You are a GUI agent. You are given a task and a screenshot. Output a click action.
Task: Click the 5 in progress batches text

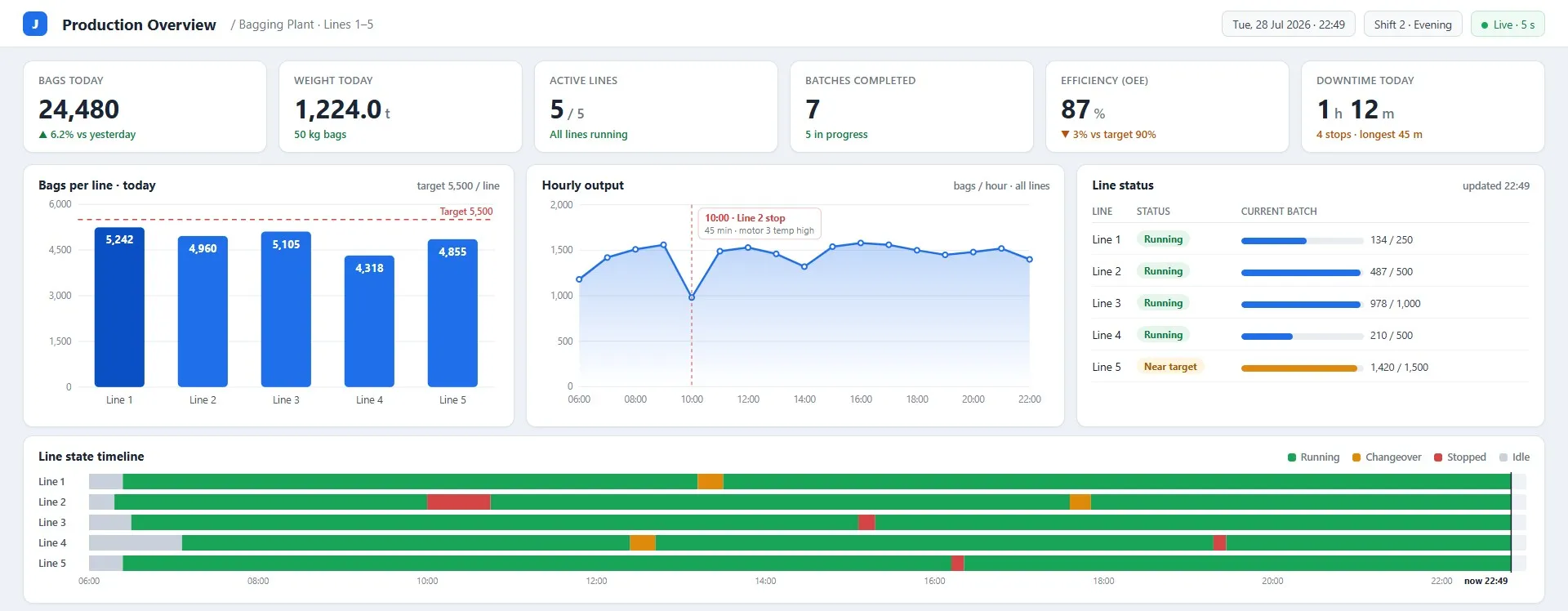point(836,135)
